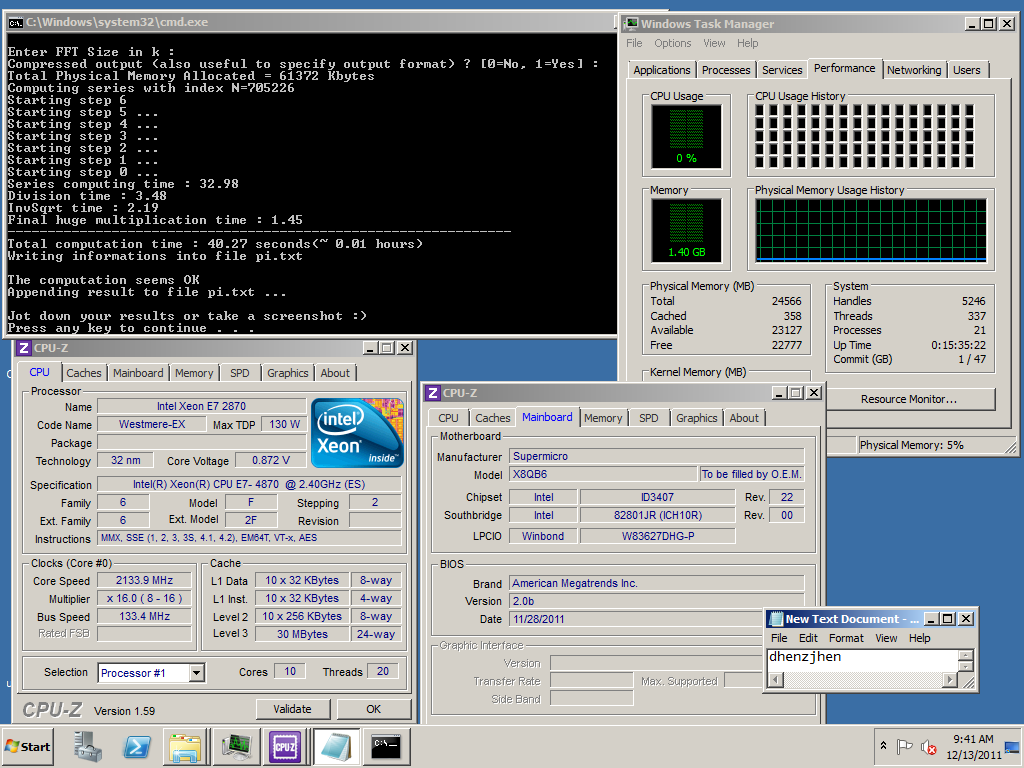Image resolution: width=1024 pixels, height=768 pixels.
Task: Open Memory tab in left CPU-Z window
Action: pyautogui.click(x=194, y=373)
